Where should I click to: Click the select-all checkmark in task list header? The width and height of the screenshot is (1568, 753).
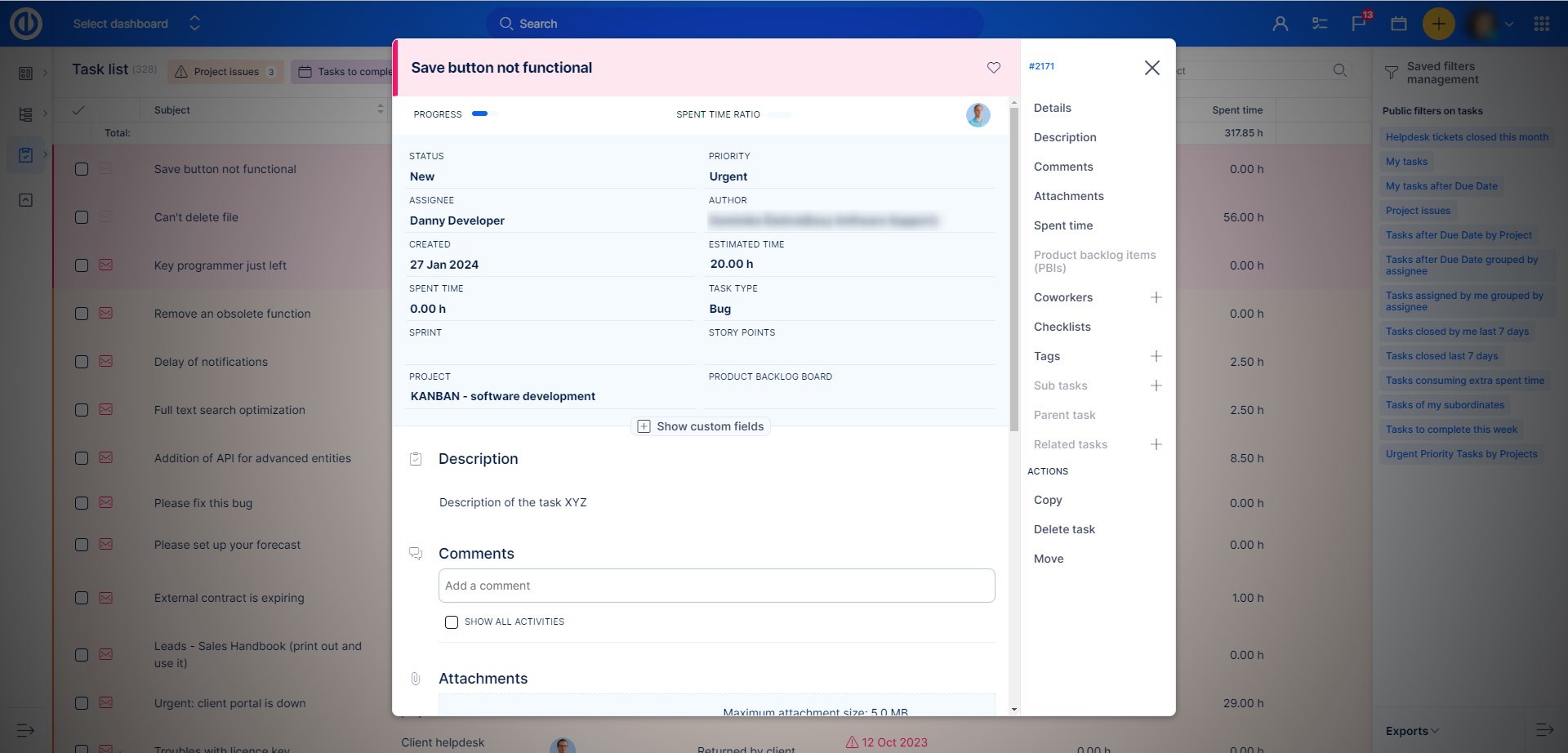coord(78,110)
